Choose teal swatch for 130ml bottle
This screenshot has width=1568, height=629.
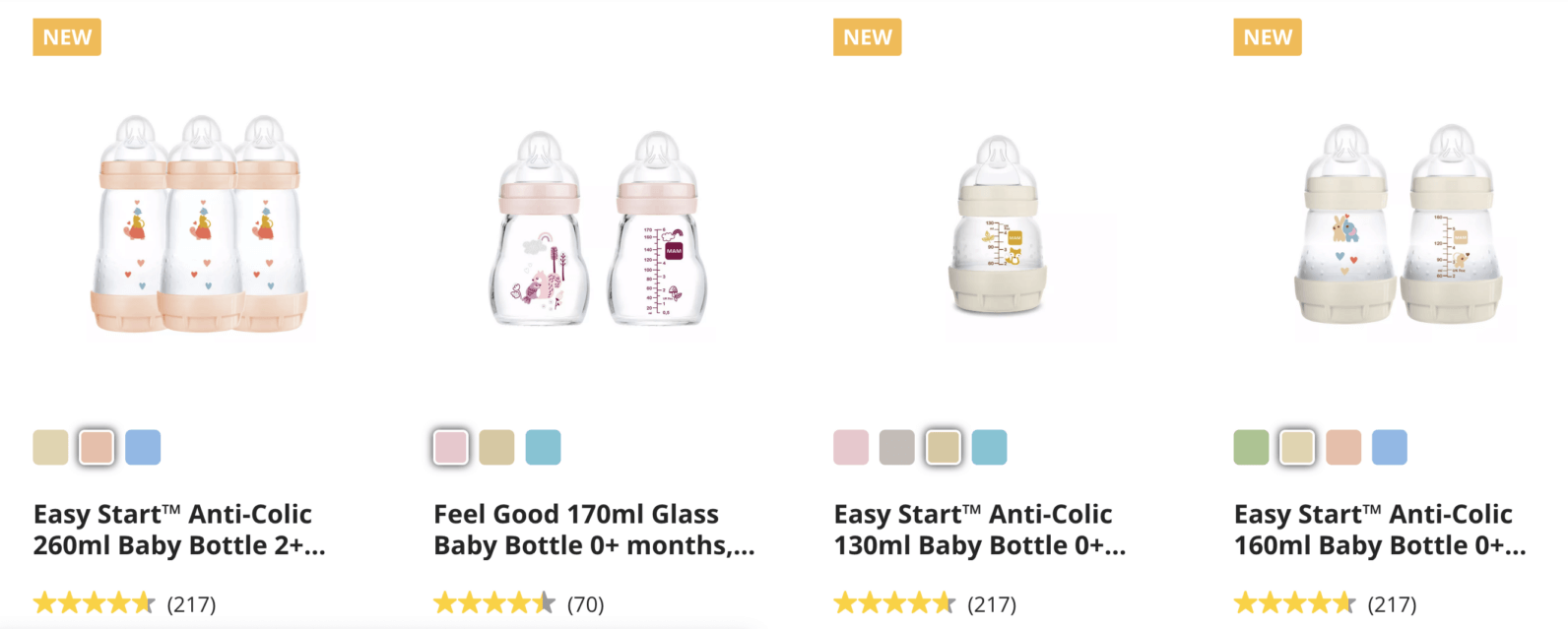coord(989,448)
